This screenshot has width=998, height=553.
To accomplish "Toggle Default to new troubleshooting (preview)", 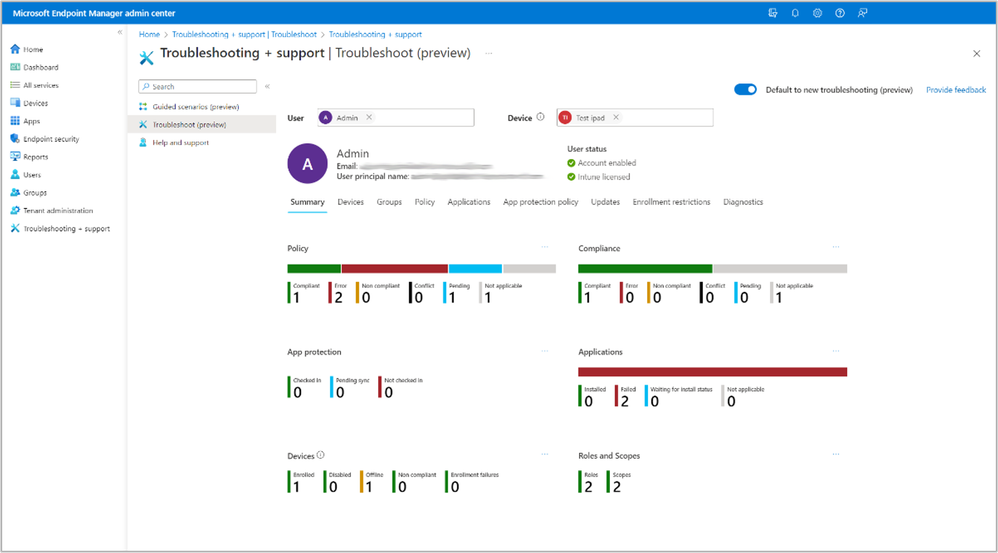I will coord(745,89).
